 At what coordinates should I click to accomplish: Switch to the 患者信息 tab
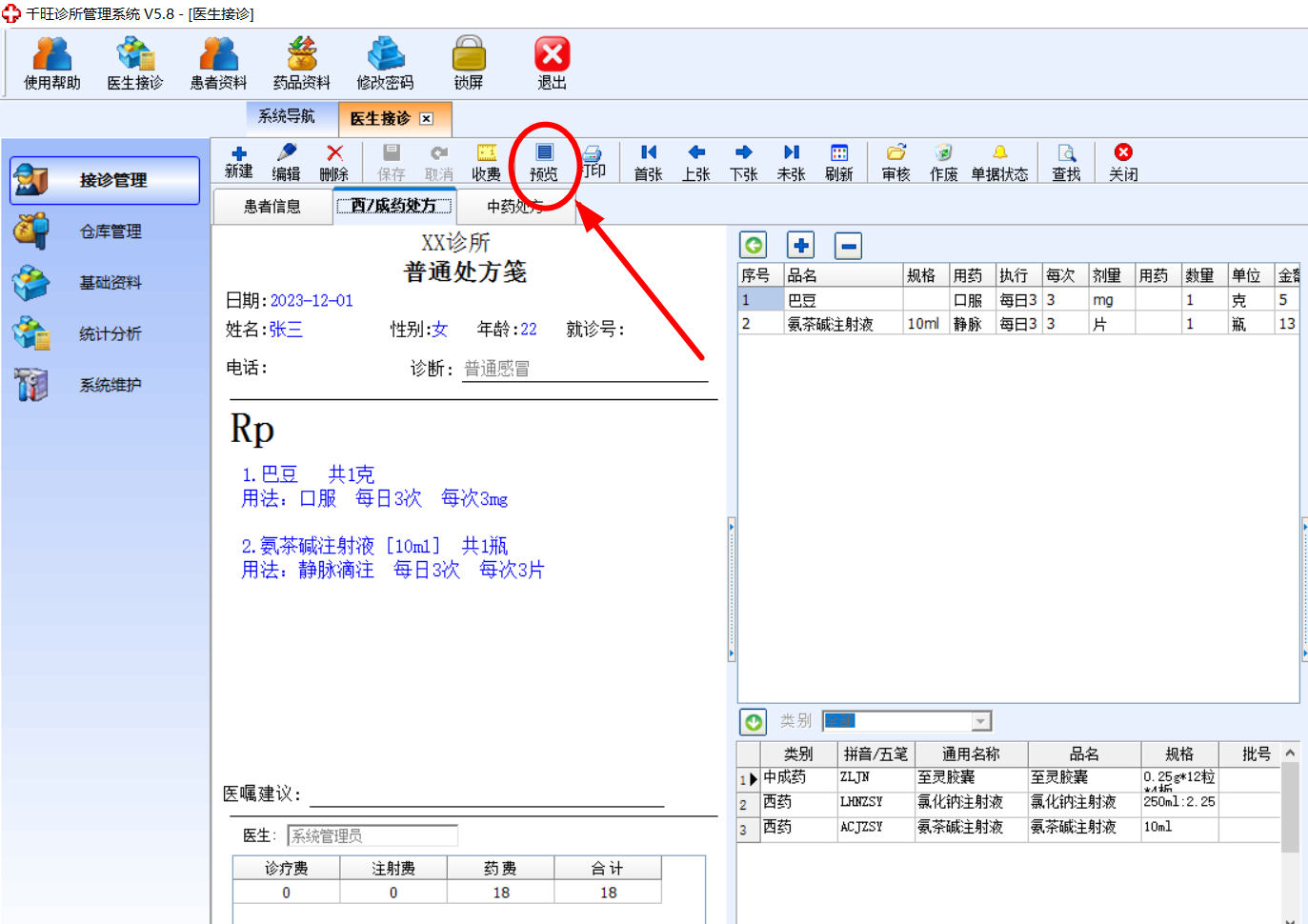coord(272,206)
